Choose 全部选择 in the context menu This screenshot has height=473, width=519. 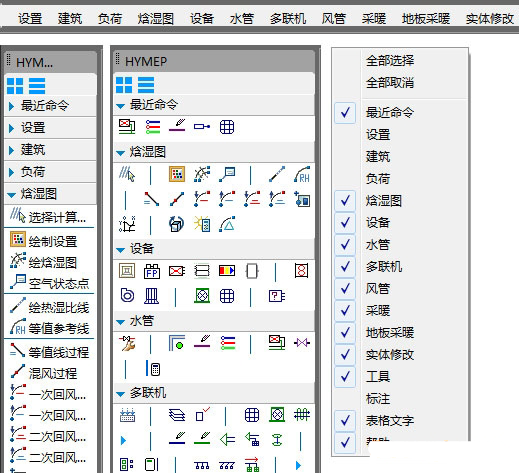coord(390,61)
